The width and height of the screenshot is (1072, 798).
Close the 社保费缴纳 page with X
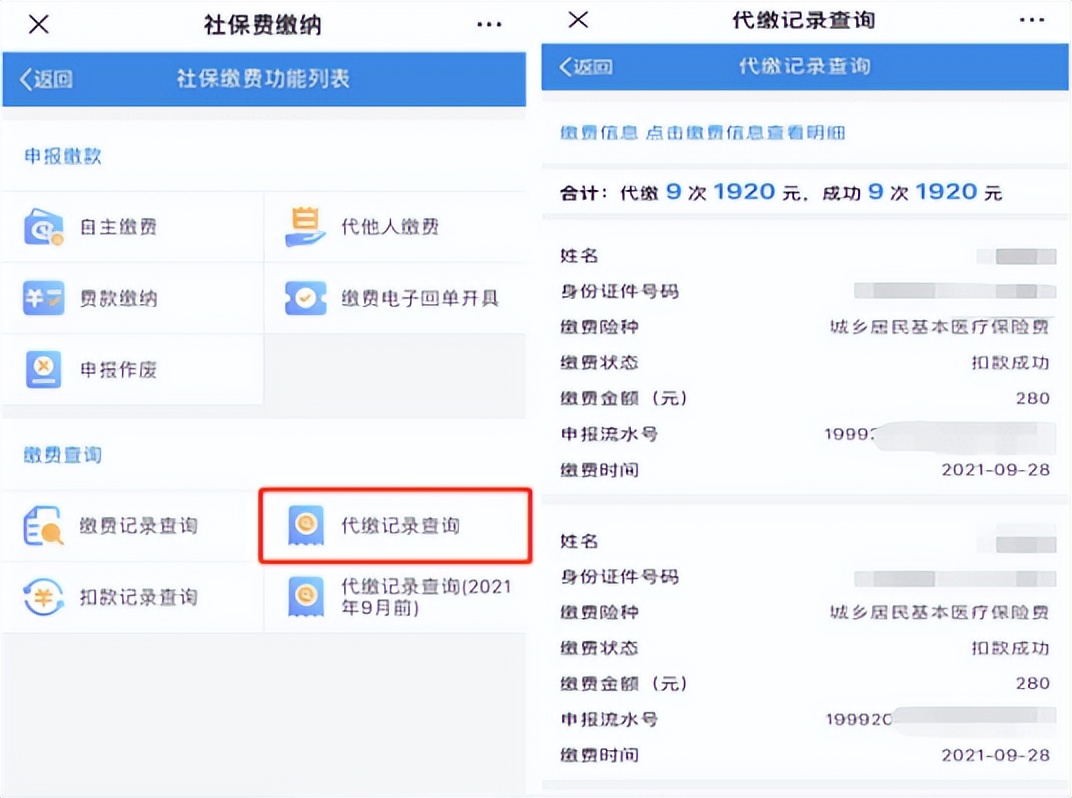point(38,25)
